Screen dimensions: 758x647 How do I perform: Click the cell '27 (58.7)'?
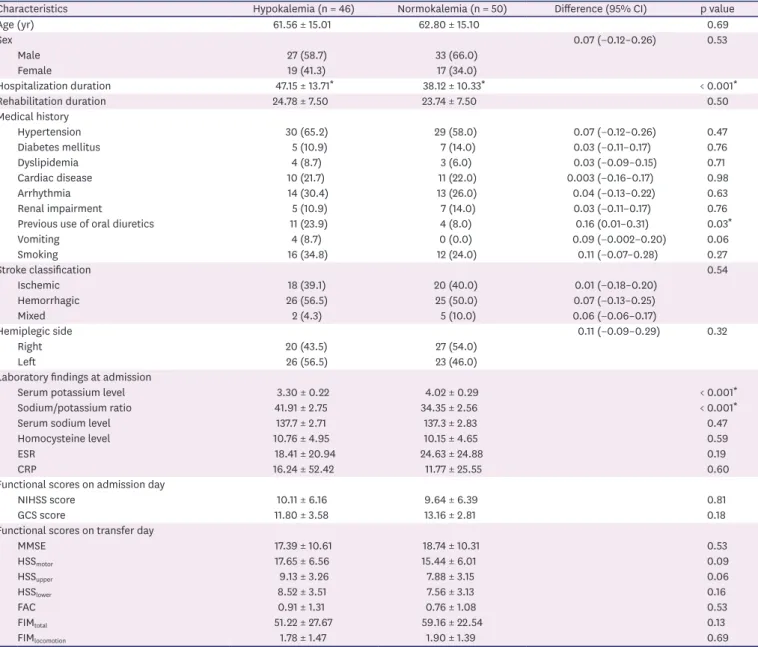(306, 55)
